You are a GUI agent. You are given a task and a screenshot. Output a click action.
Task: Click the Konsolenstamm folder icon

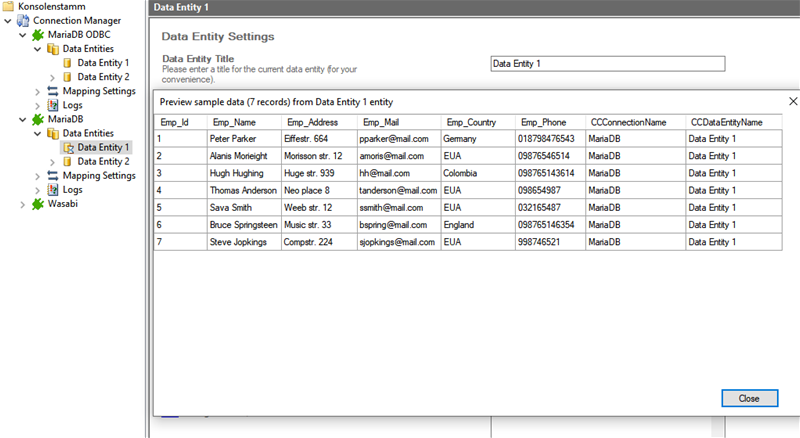coord(9,6)
